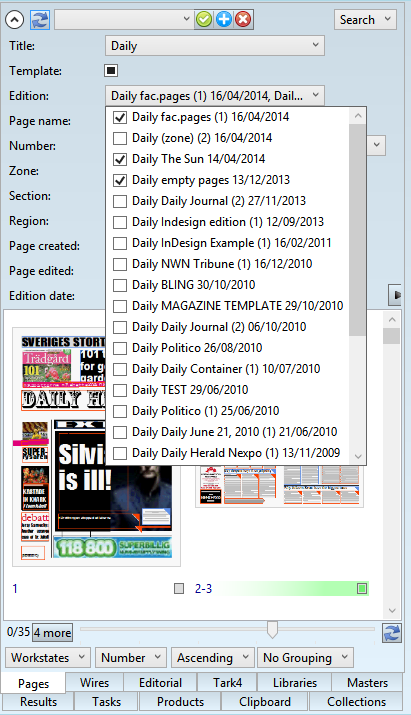Expand the Workstates dropdown
Image resolution: width=411 pixels, height=715 pixels.
coord(48,658)
